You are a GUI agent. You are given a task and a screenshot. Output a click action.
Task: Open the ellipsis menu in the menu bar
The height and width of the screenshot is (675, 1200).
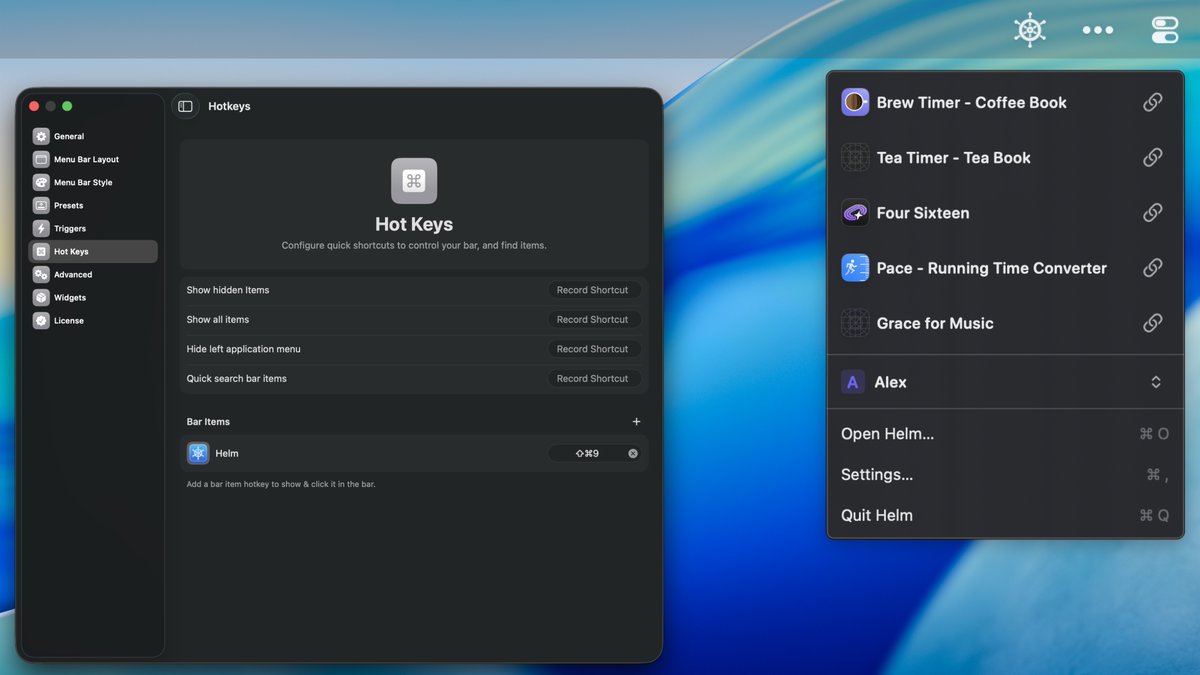[1097, 29]
